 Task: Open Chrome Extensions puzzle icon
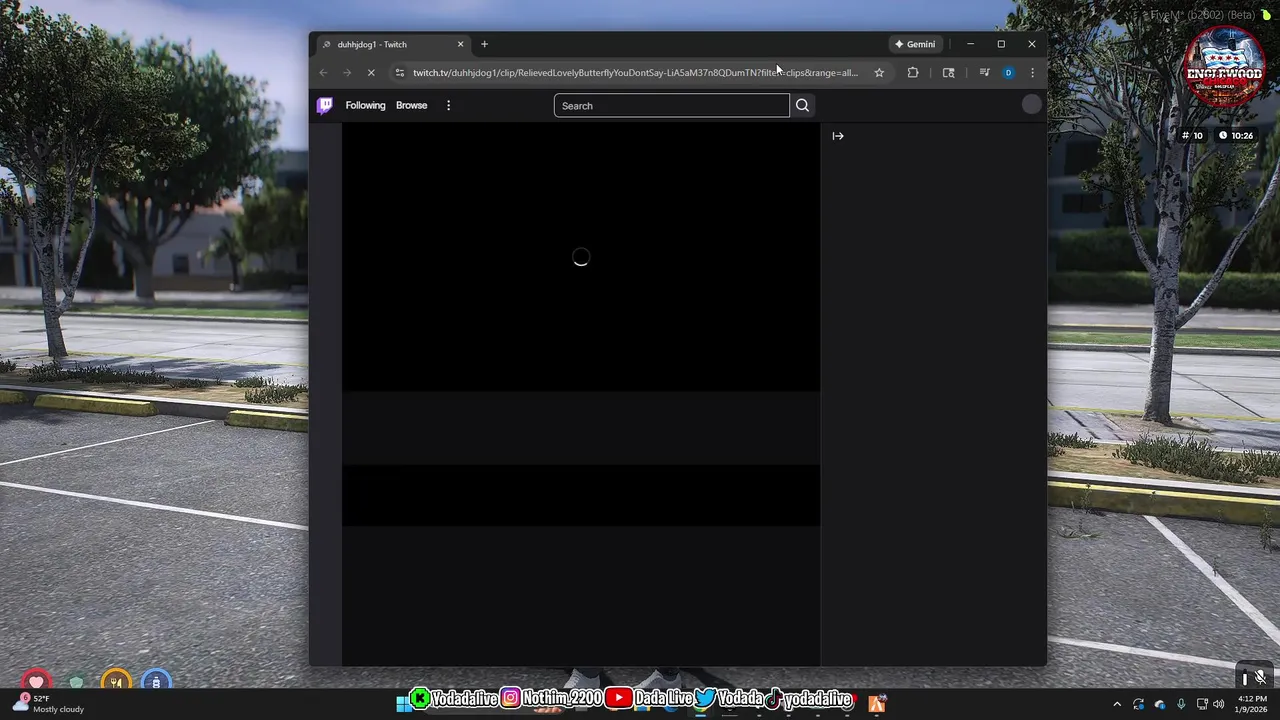[x=913, y=72]
